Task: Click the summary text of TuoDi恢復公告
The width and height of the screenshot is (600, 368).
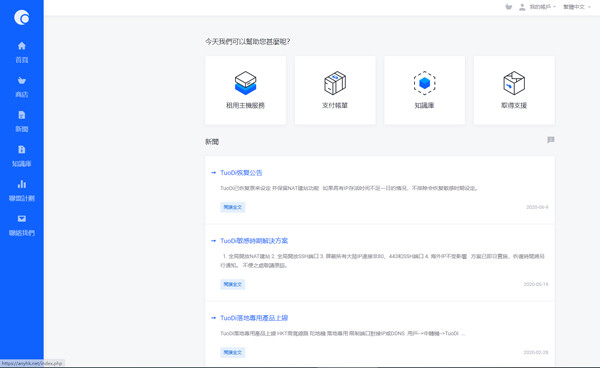Action: pos(349,188)
